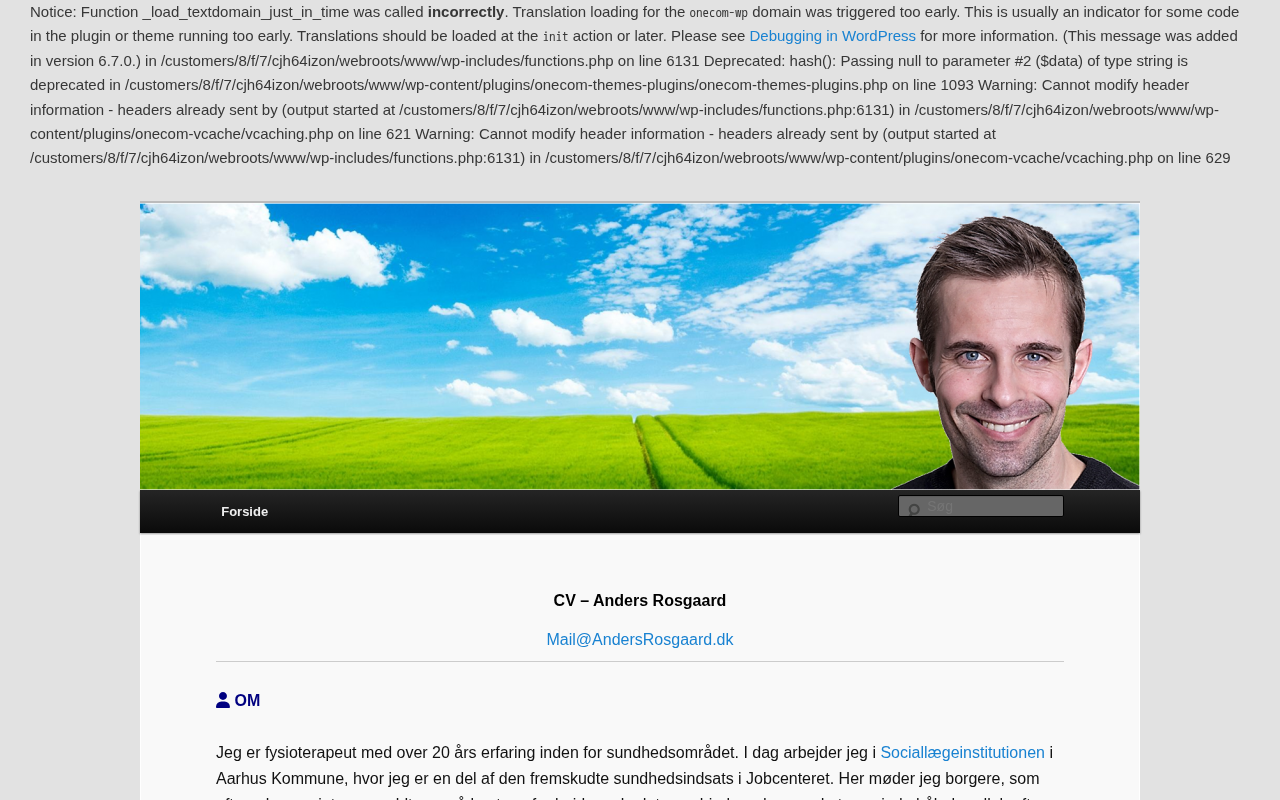Click the word 'incorrectly' in the notice

tap(466, 12)
